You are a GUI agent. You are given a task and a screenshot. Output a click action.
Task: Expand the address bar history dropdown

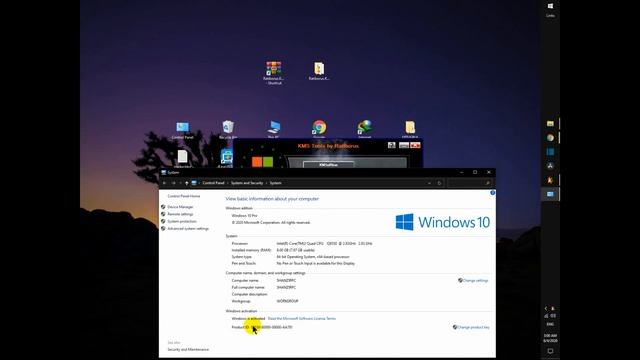click(x=429, y=183)
